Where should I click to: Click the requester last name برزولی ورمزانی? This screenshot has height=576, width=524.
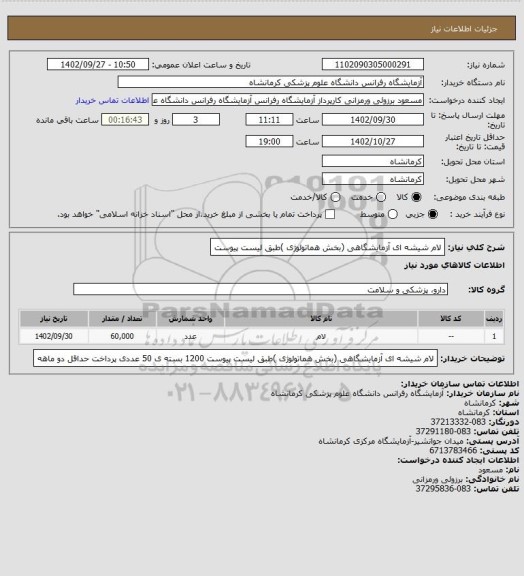coord(437,479)
